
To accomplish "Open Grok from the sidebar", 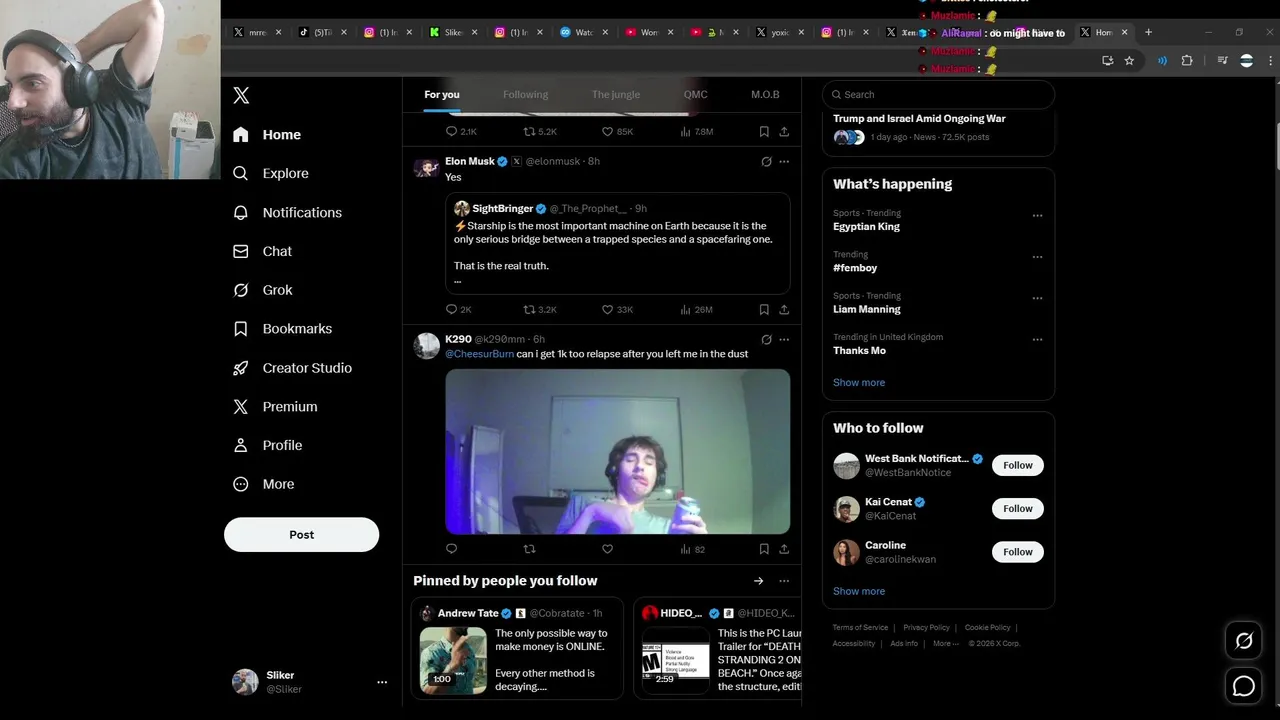I will pos(263,290).
